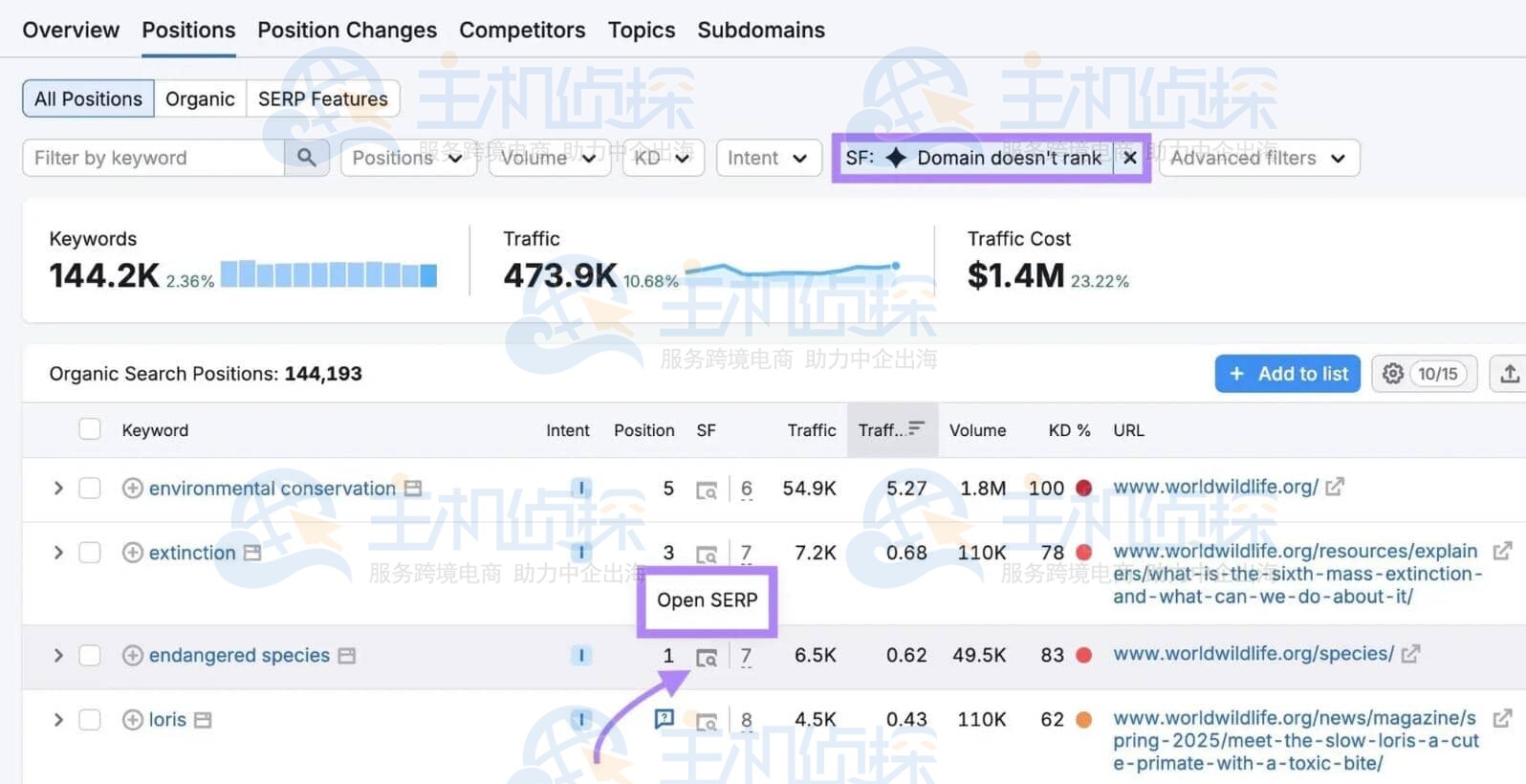Open SERP features count 6 for environmental conservation
The image size is (1526, 784).
747,489
